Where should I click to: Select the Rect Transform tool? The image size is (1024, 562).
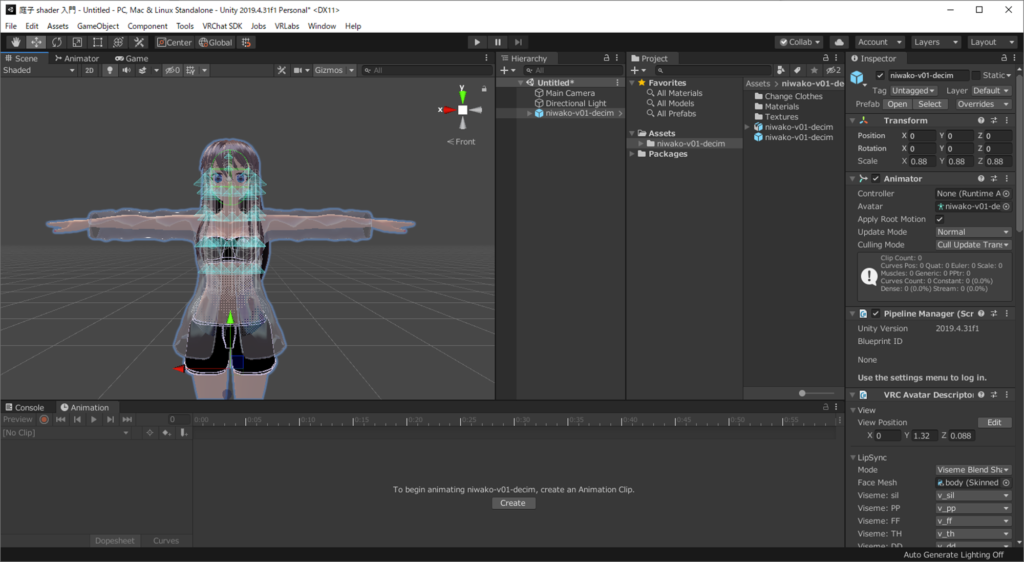pos(97,42)
